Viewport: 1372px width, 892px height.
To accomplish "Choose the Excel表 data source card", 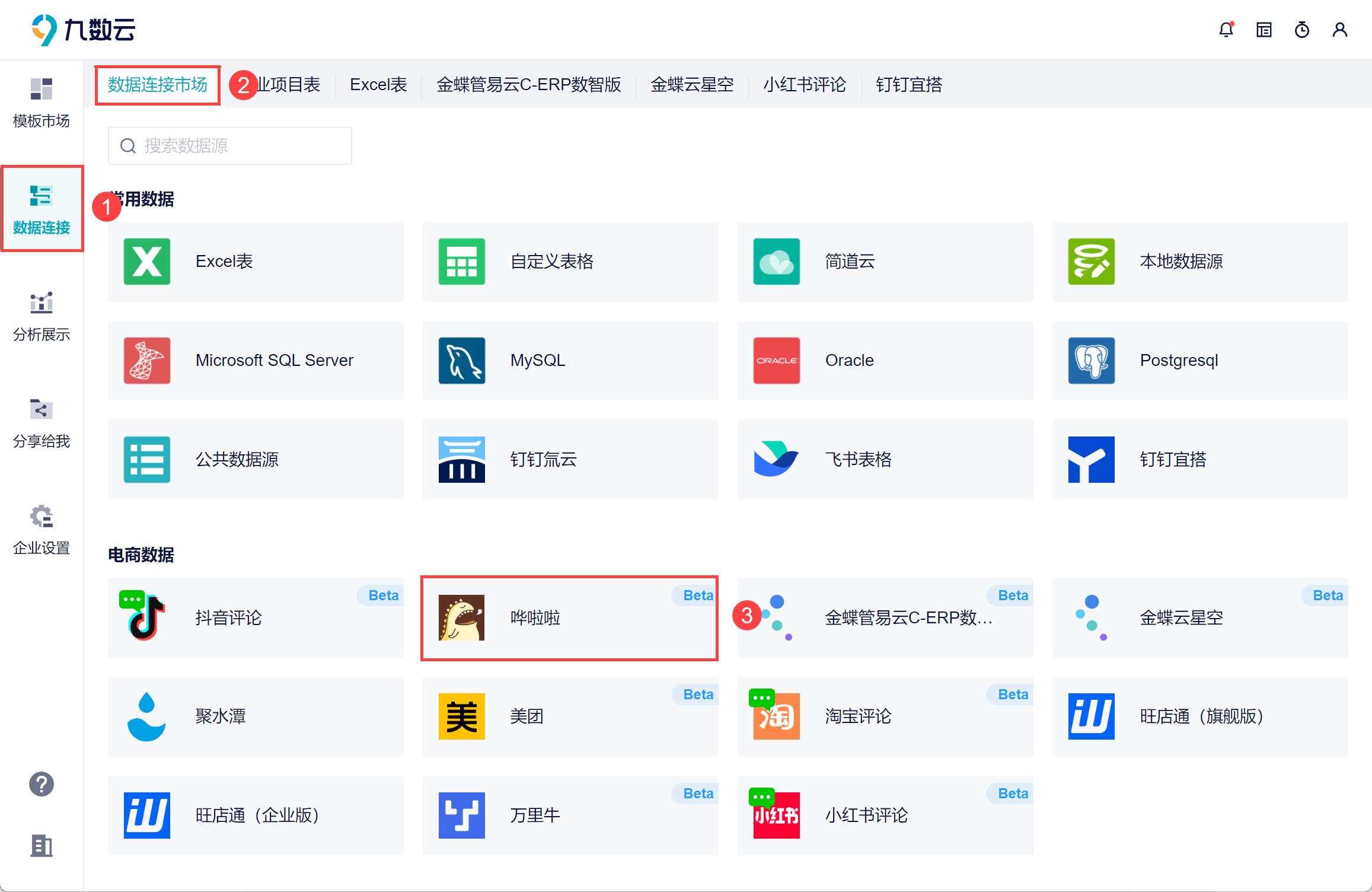I will 256,262.
